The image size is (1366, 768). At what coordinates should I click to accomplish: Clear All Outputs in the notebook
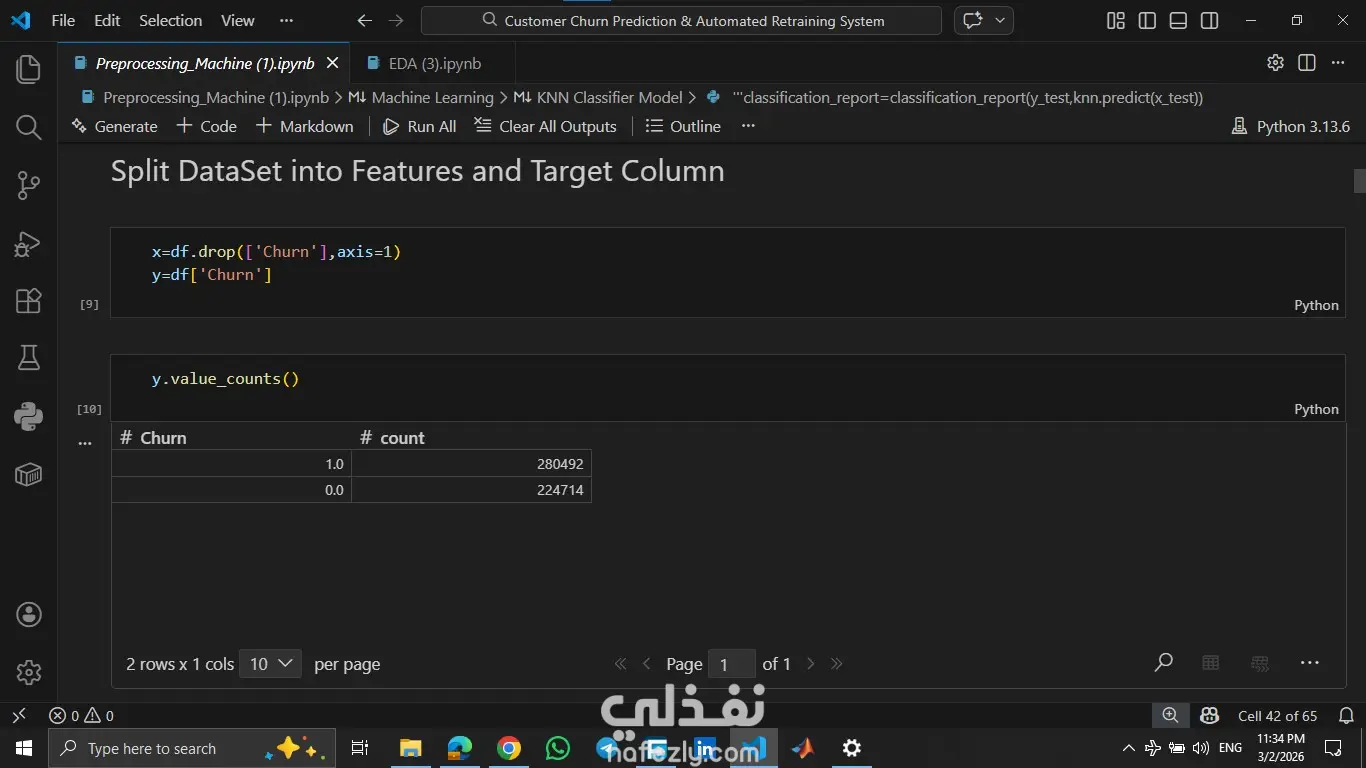pyautogui.click(x=546, y=126)
